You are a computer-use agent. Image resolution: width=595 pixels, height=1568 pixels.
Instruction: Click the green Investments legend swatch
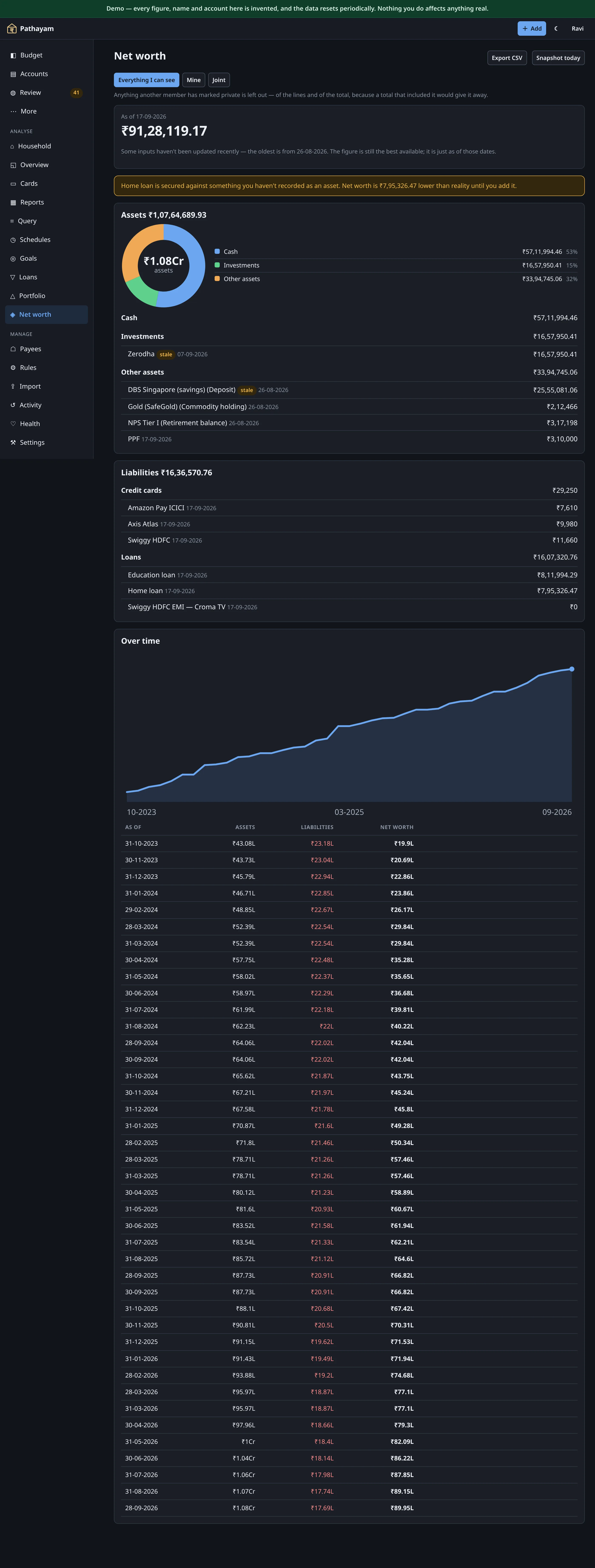point(217,265)
